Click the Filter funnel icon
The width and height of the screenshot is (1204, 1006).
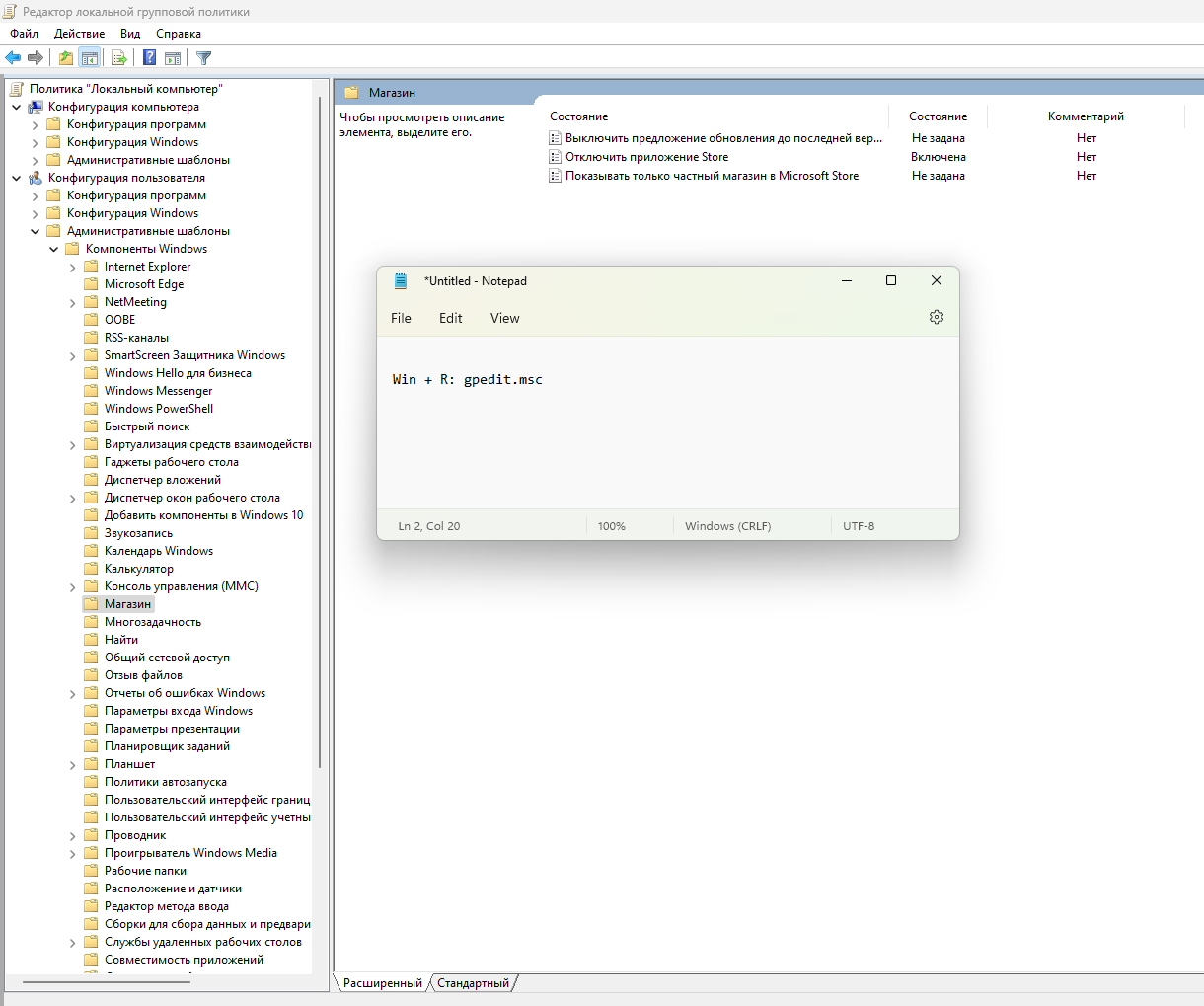[x=203, y=58]
